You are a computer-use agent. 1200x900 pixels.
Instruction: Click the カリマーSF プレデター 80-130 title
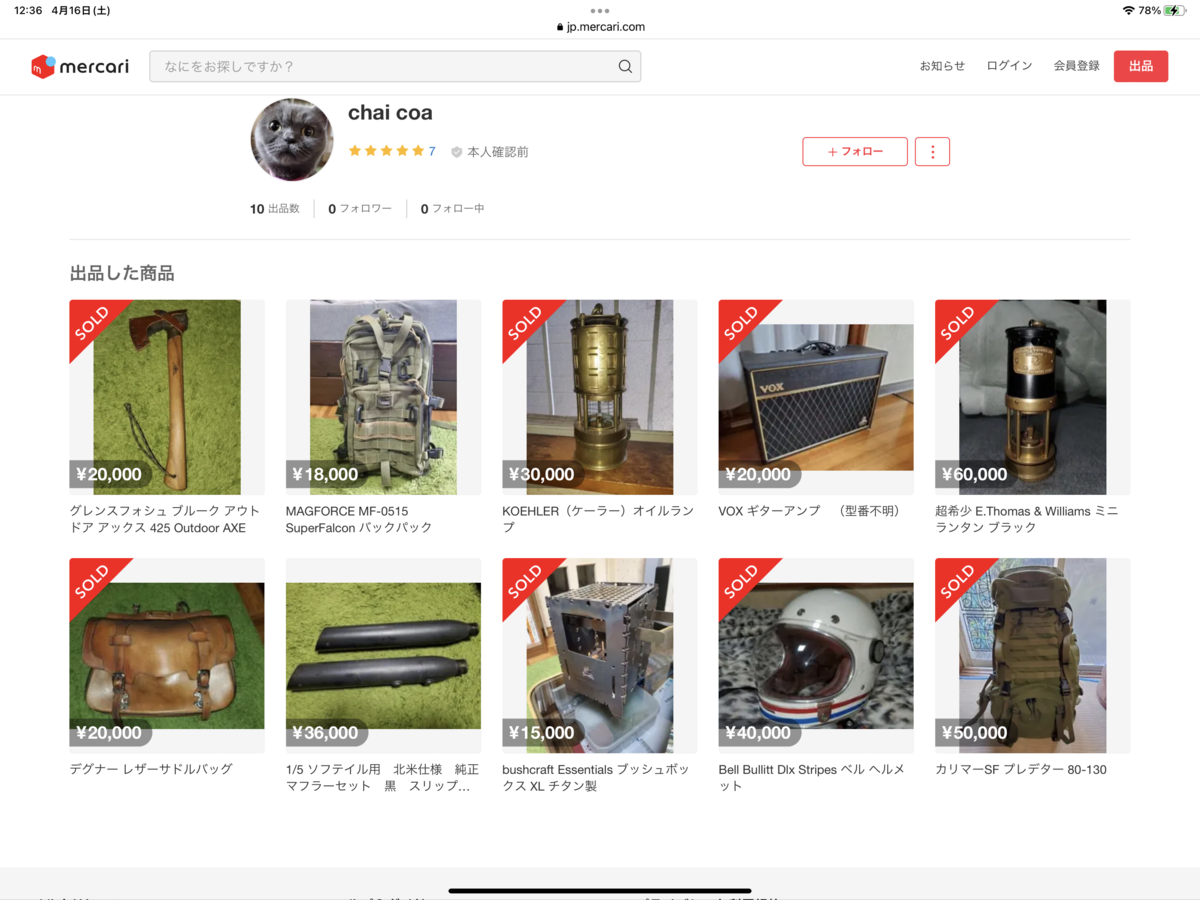1021,769
